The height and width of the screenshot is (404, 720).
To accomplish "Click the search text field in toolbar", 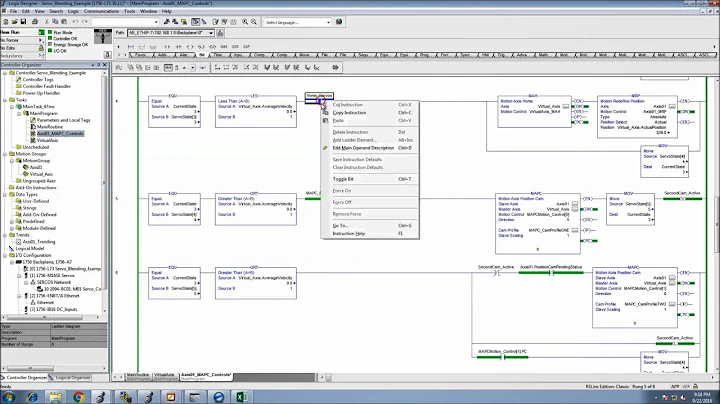I will tap(125, 22).
